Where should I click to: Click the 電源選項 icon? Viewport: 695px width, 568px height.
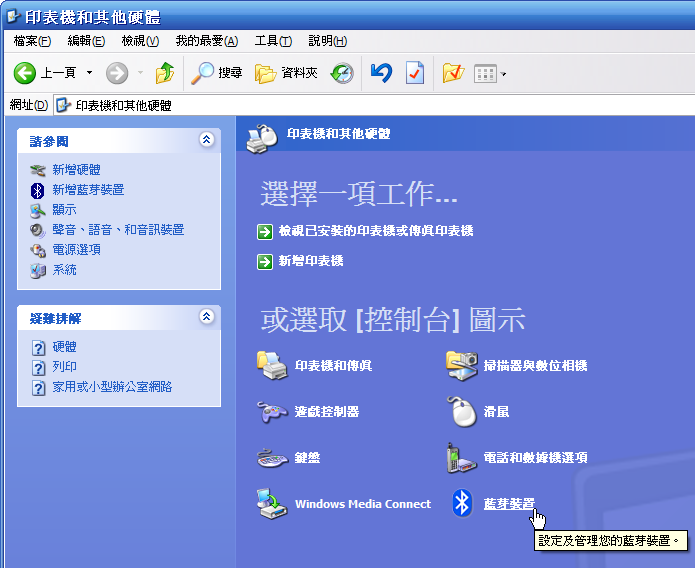[x=38, y=250]
